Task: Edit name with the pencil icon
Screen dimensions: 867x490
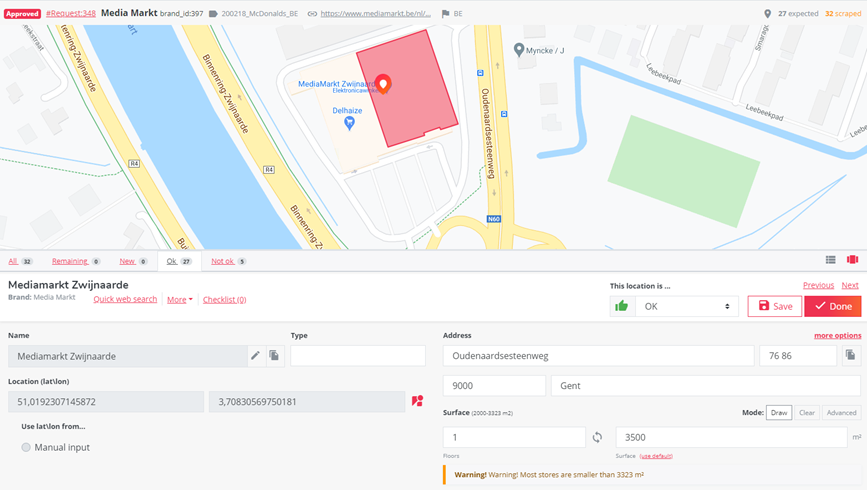Action: (x=255, y=356)
